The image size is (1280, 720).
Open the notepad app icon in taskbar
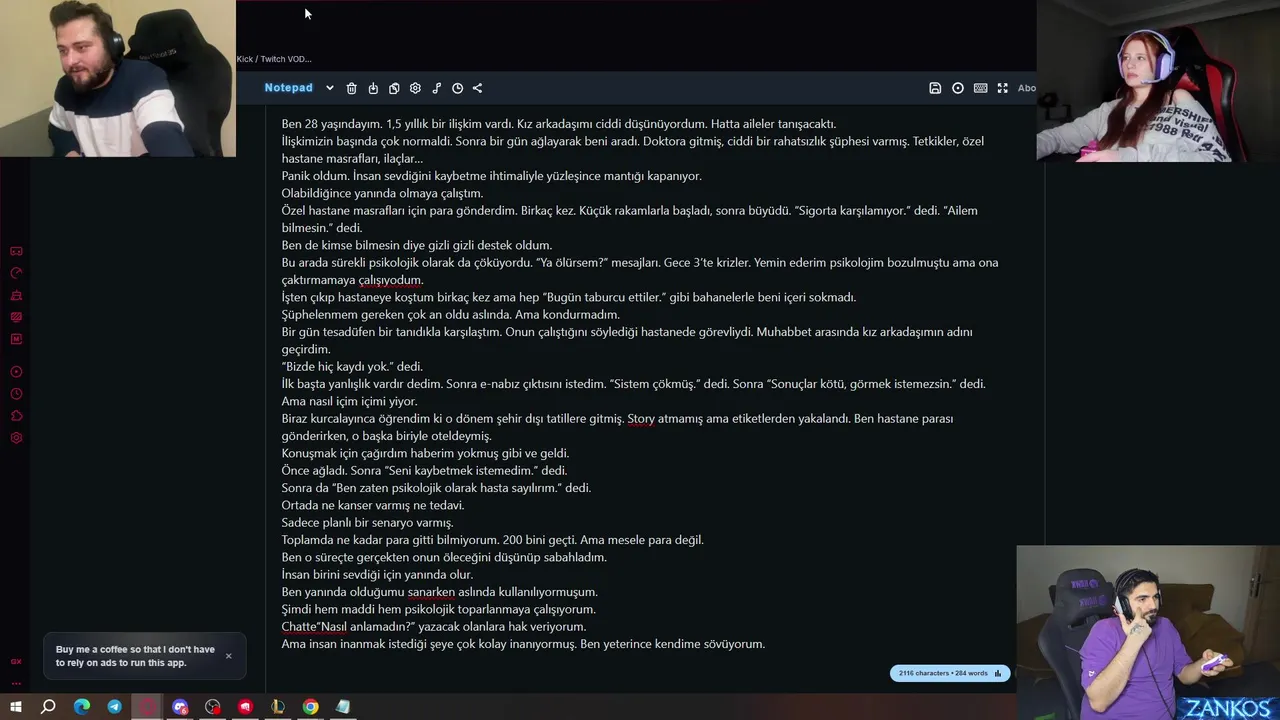(343, 707)
